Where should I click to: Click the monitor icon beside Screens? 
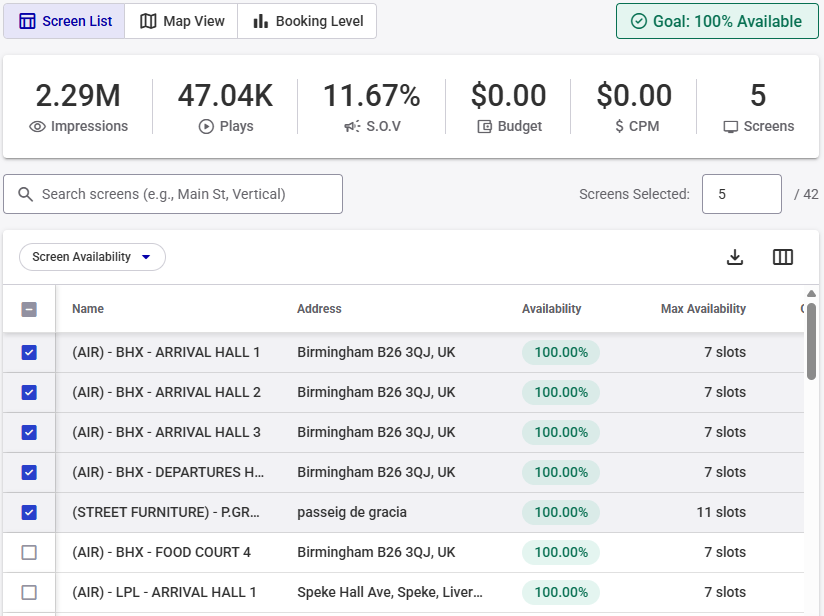(x=731, y=127)
